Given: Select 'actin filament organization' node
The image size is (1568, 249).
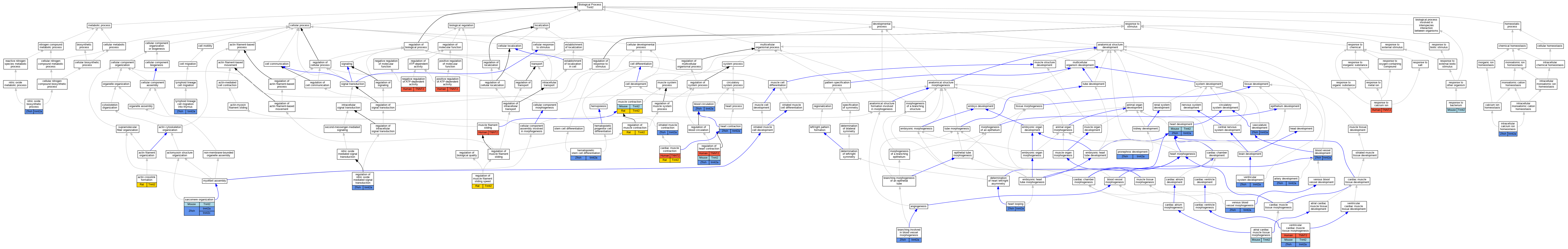Looking at the screenshot, I should (147, 154).
